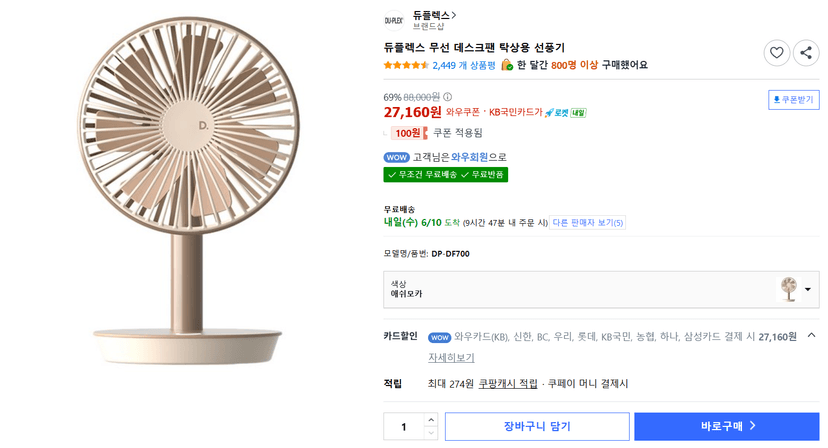Click the fan color thumbnail in dropdown
This screenshot has width=828, height=448.
point(789,289)
